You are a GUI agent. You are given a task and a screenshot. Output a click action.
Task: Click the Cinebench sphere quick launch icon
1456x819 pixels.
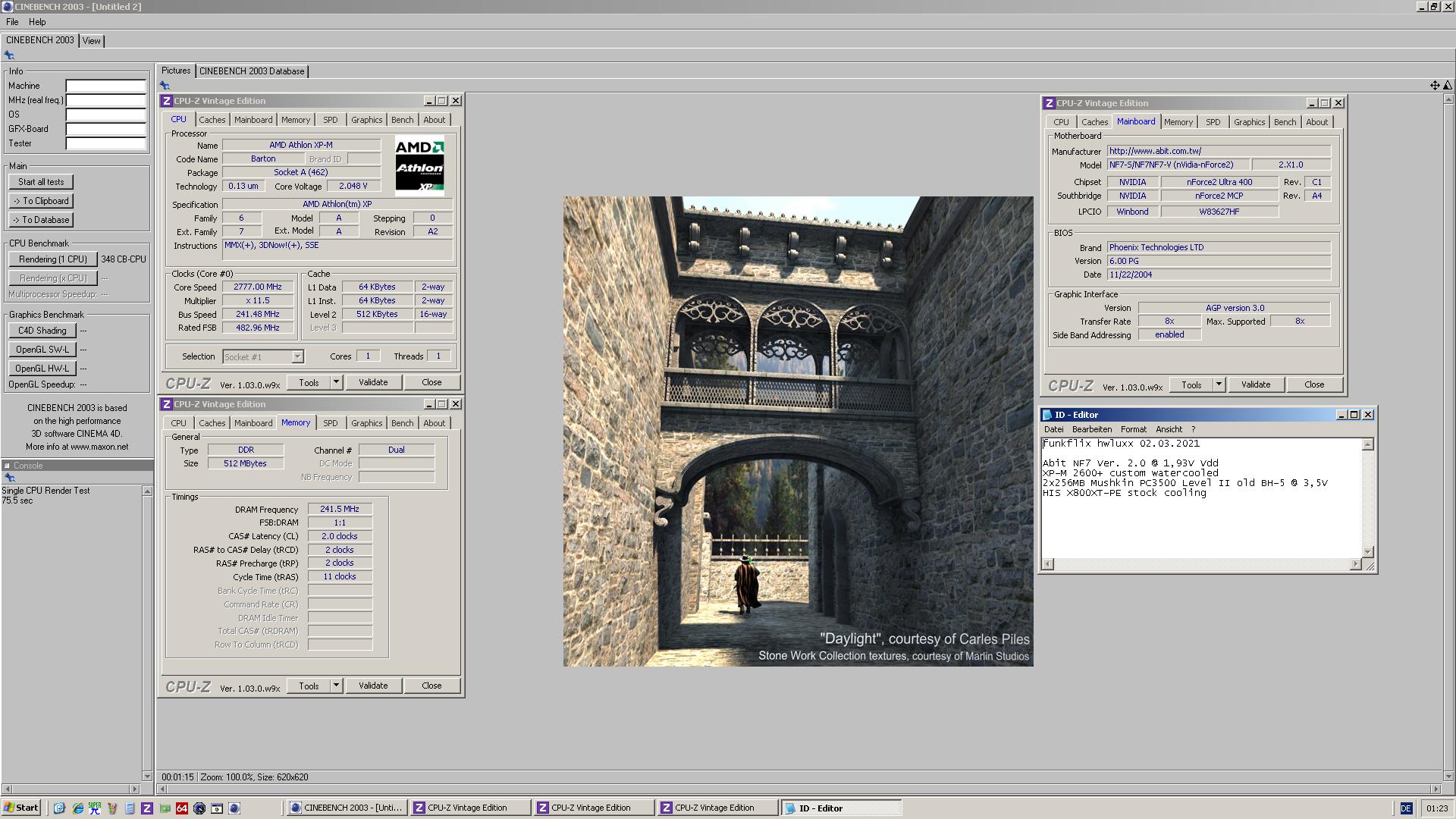(234, 808)
